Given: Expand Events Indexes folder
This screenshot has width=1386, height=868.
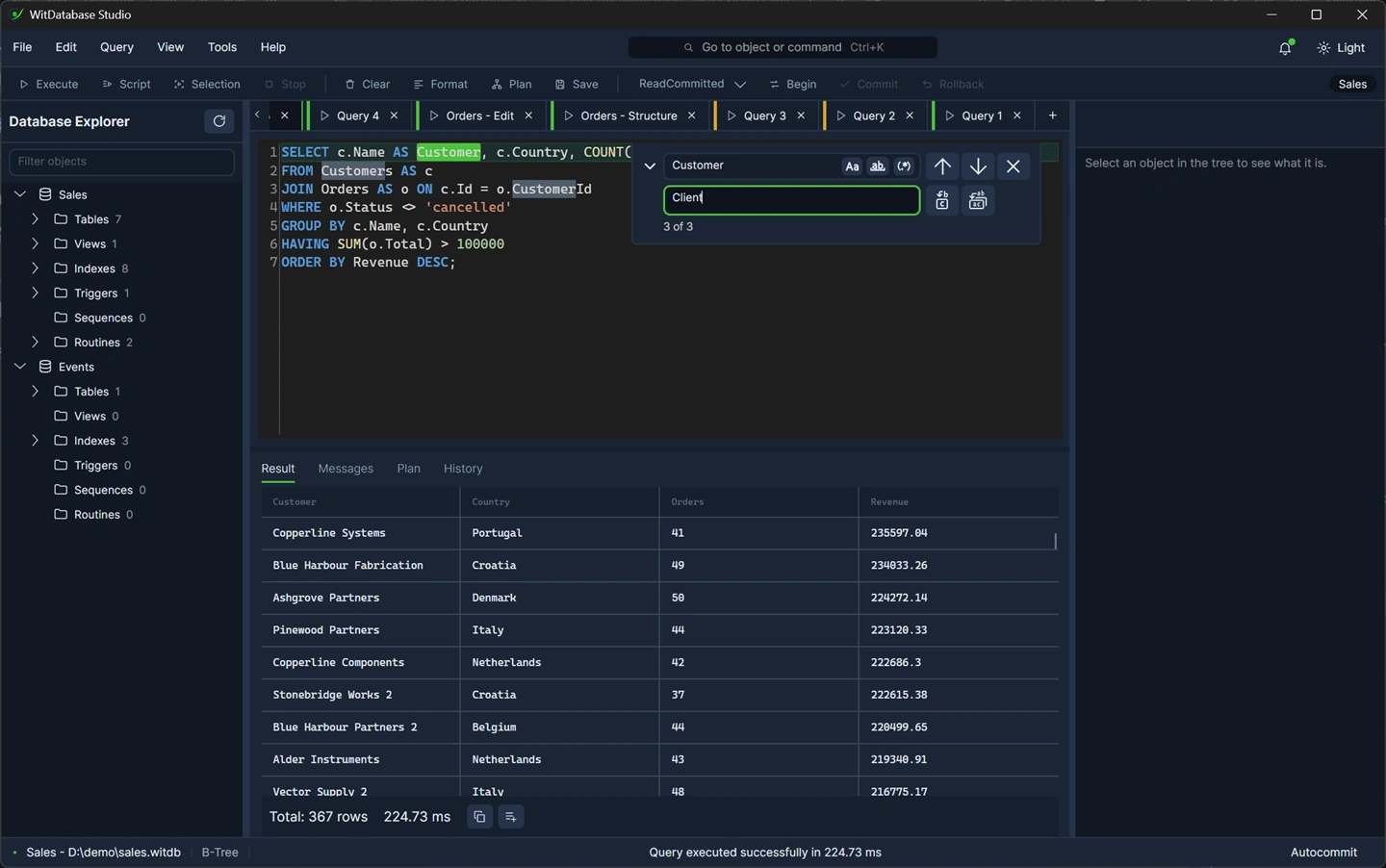Looking at the screenshot, I should [35, 441].
